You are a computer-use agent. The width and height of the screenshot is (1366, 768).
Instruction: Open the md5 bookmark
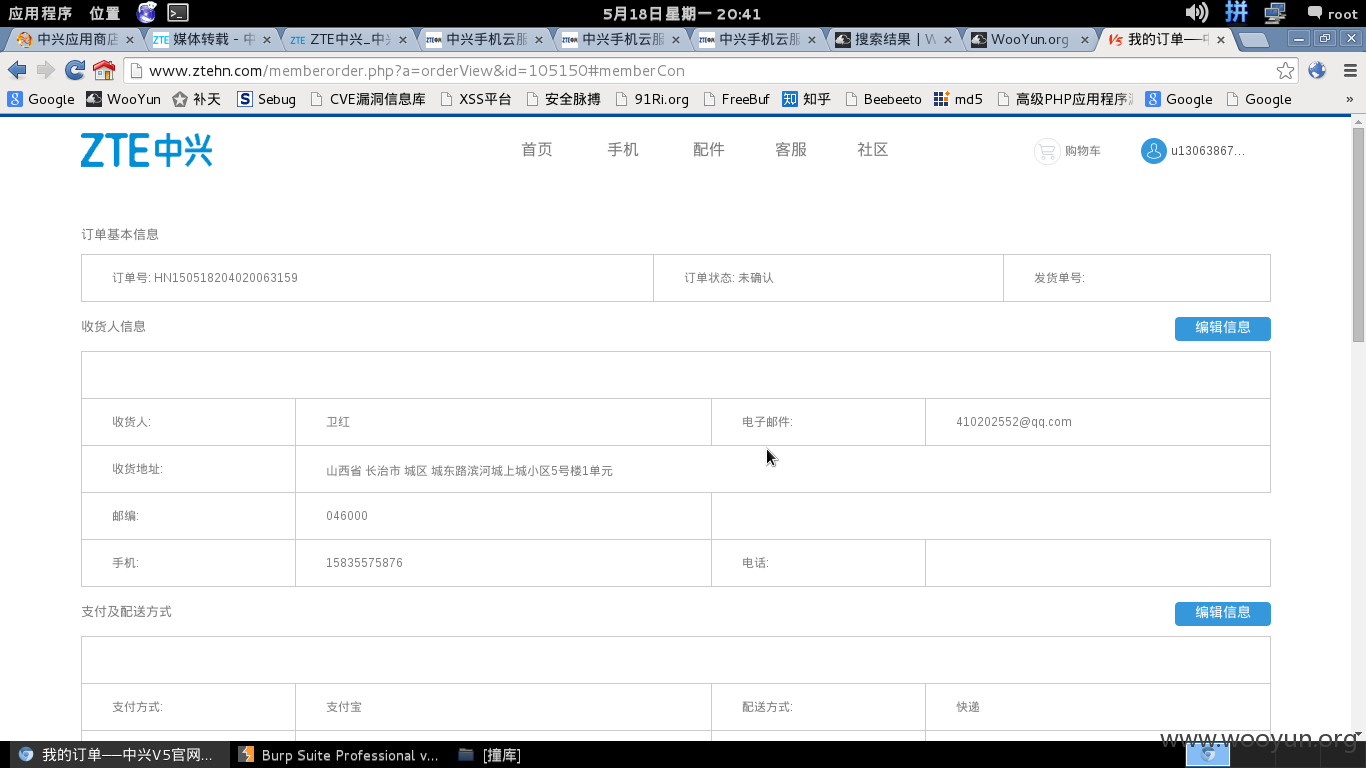click(959, 99)
